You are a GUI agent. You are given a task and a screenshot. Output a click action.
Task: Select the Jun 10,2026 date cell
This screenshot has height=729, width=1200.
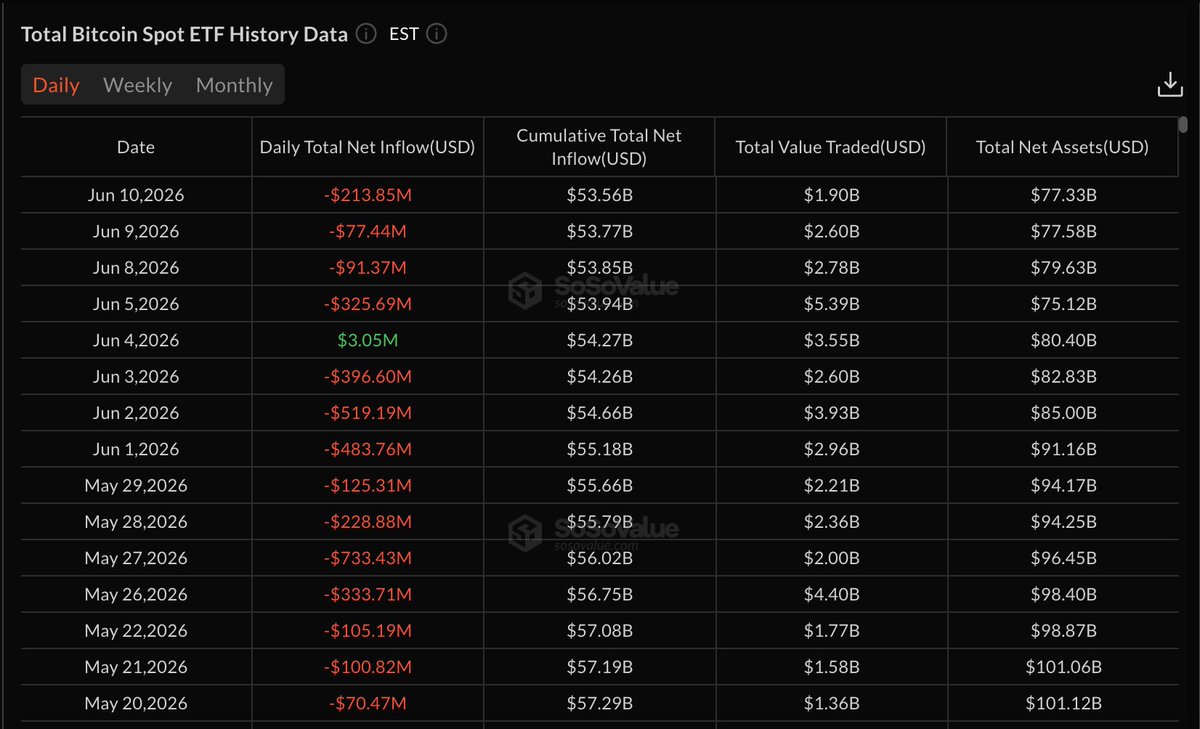pos(136,195)
